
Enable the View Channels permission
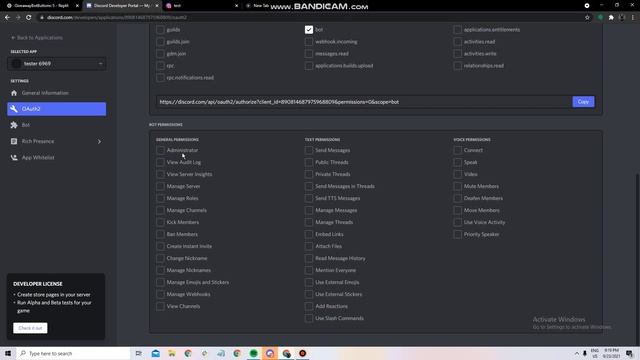coord(160,306)
